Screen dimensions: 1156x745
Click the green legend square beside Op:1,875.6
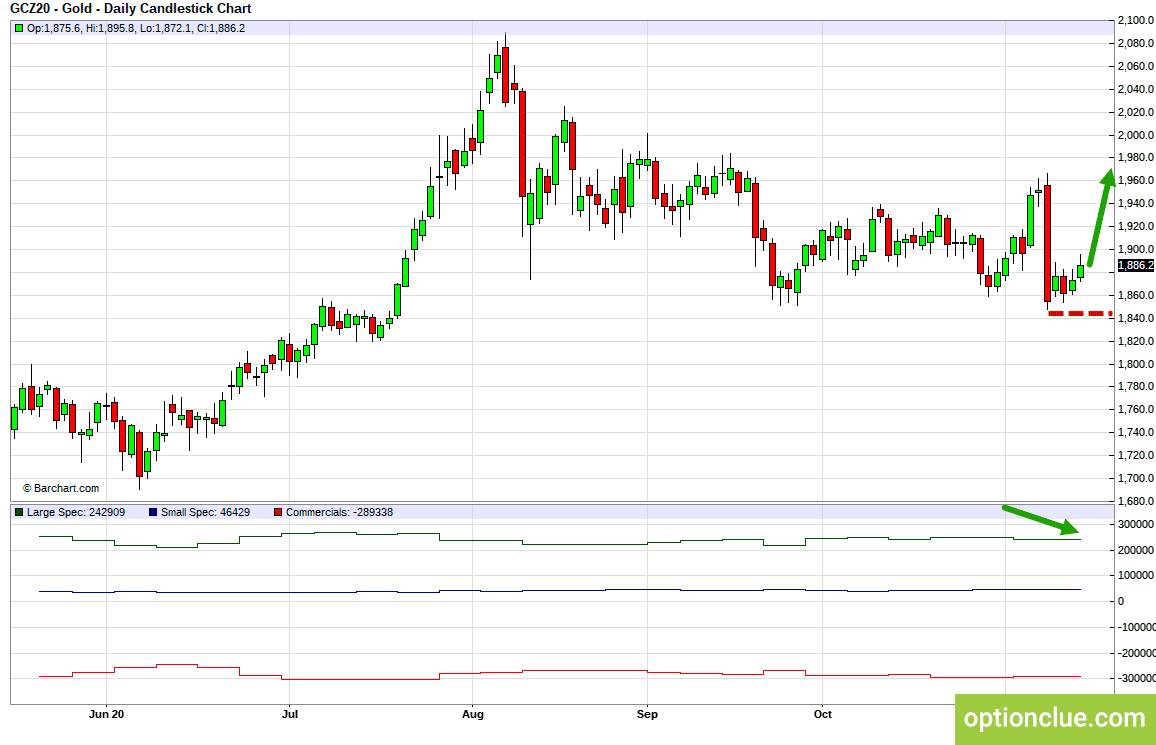tap(19, 29)
